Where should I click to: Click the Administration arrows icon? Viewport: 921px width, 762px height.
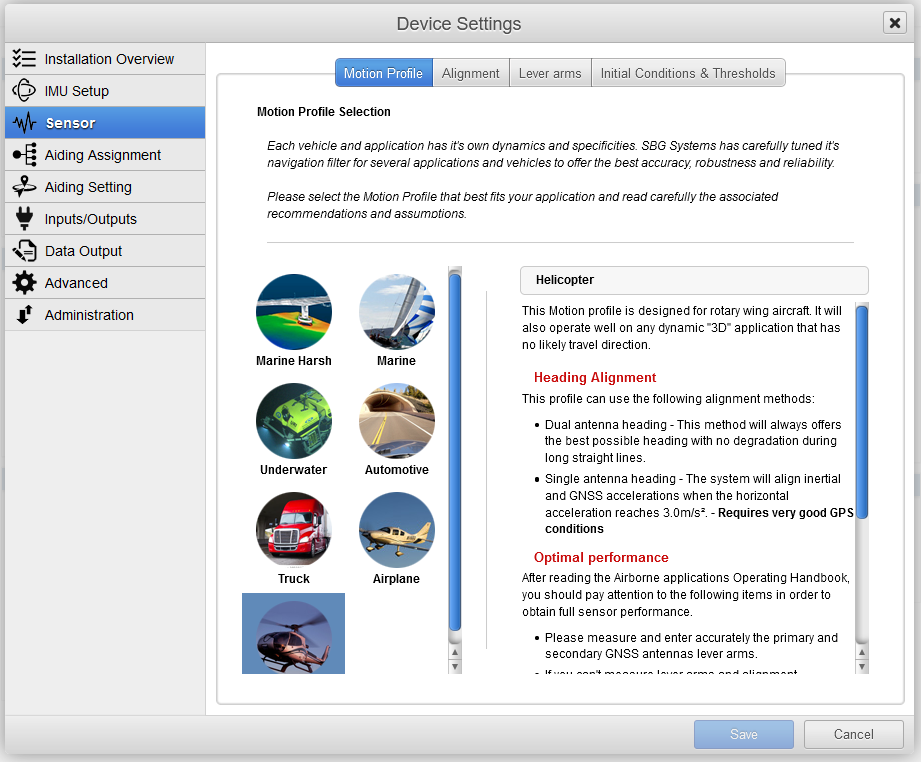point(24,314)
